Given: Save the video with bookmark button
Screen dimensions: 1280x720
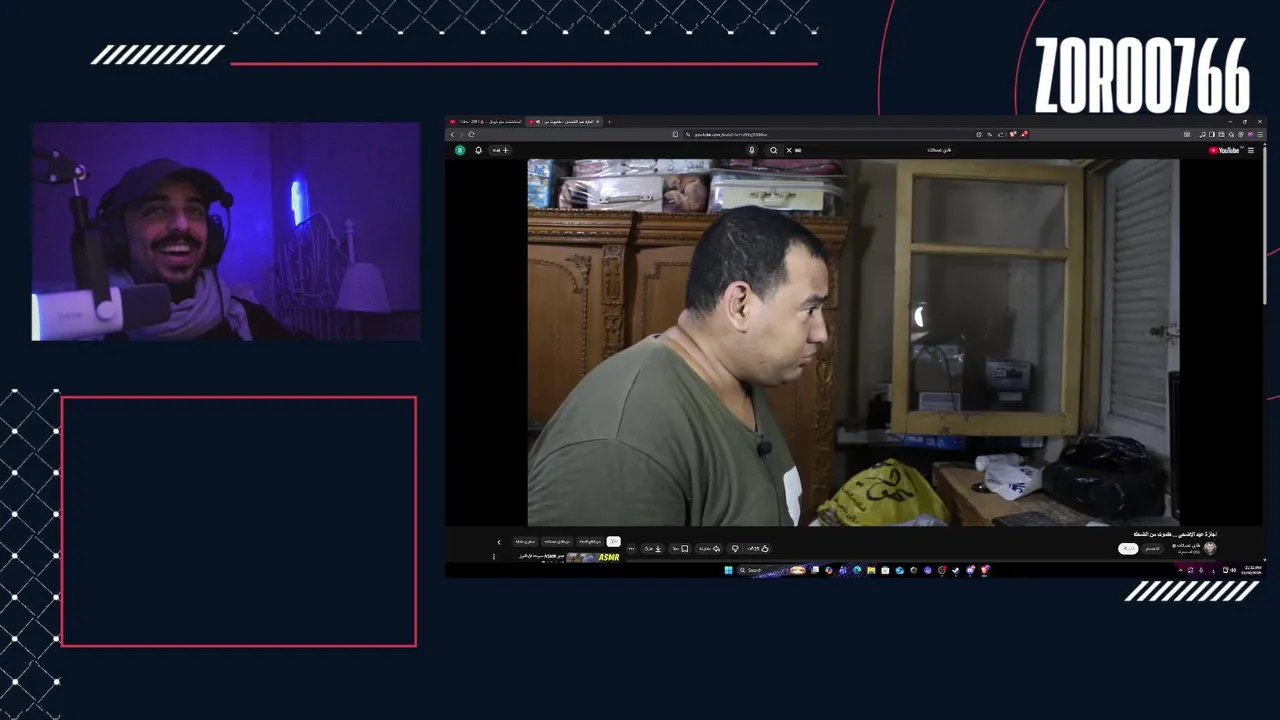Looking at the screenshot, I should click(x=680, y=549).
